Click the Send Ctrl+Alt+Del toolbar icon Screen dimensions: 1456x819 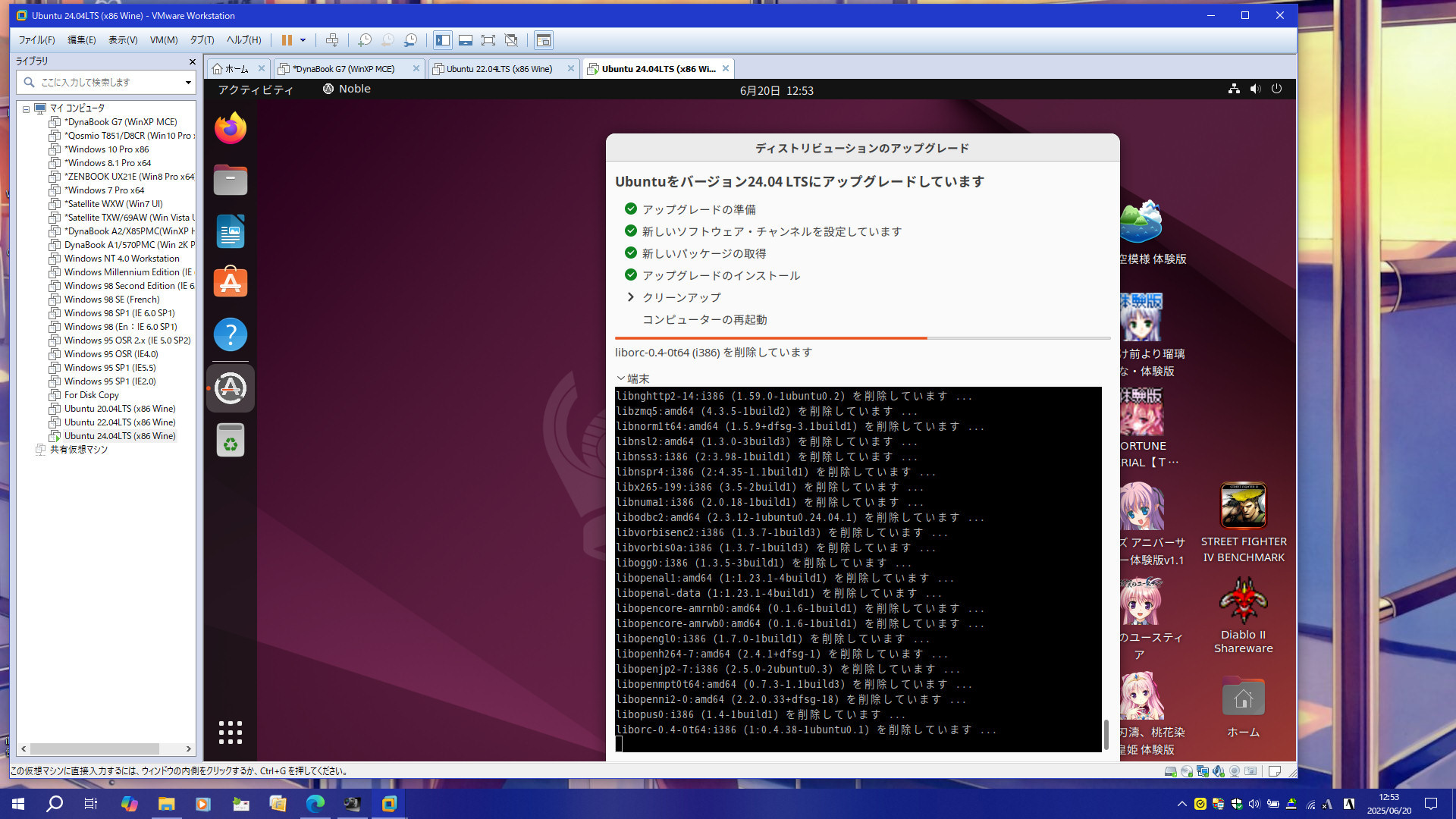[332, 40]
